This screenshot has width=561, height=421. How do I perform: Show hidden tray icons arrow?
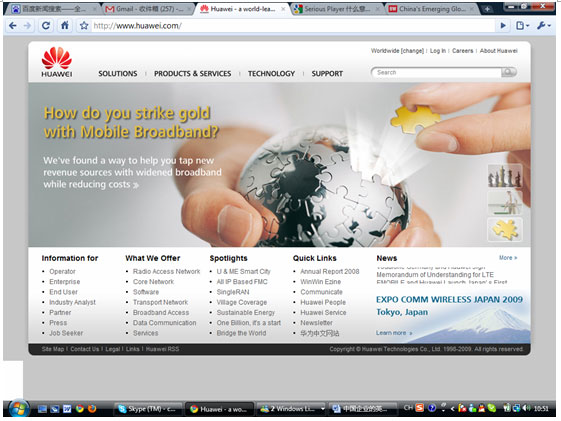coord(452,408)
